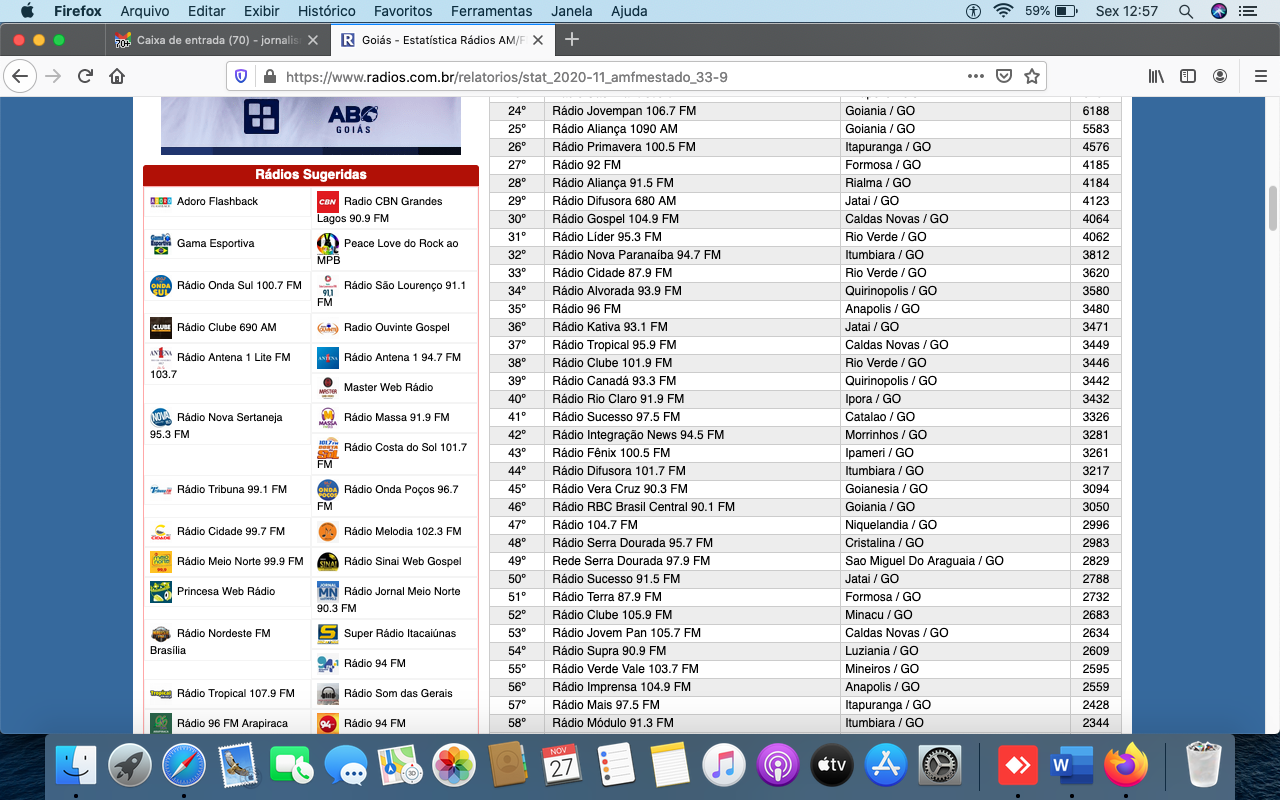The image size is (1280, 800).
Task: Expand page actions three-dot menu
Action: [x=975, y=76]
